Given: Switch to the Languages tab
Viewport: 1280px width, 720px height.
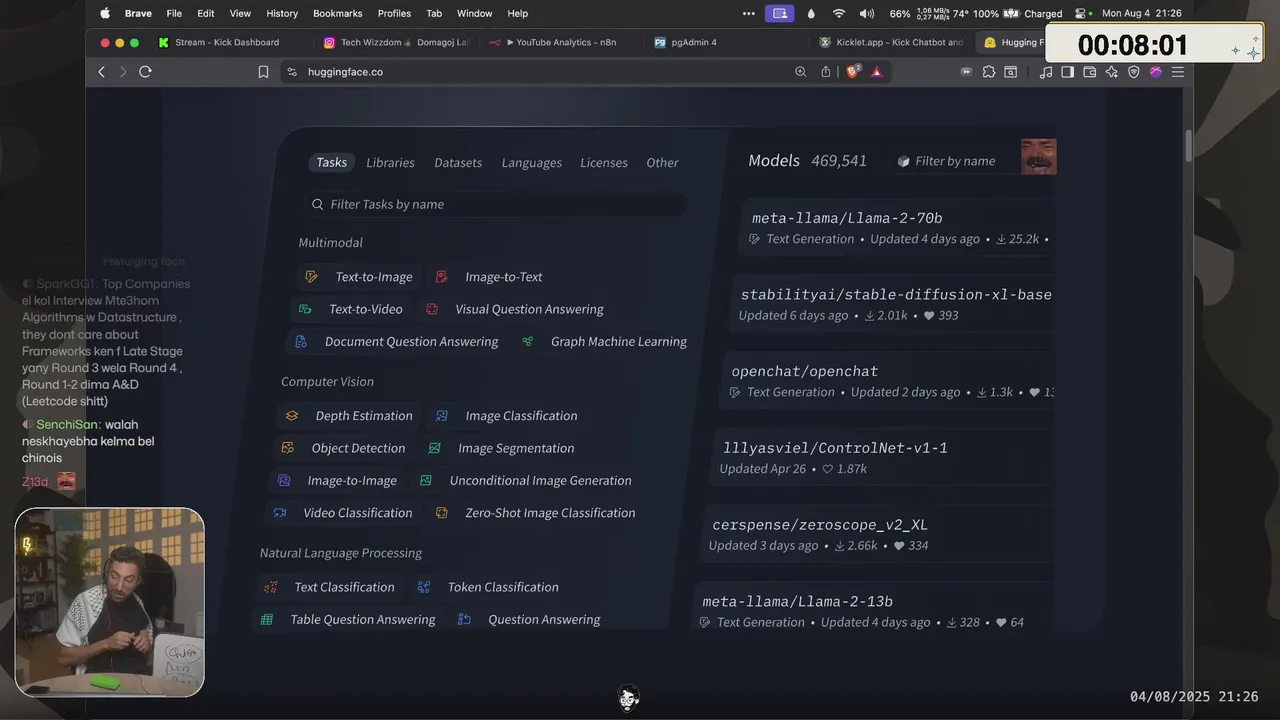Looking at the screenshot, I should (x=531, y=163).
